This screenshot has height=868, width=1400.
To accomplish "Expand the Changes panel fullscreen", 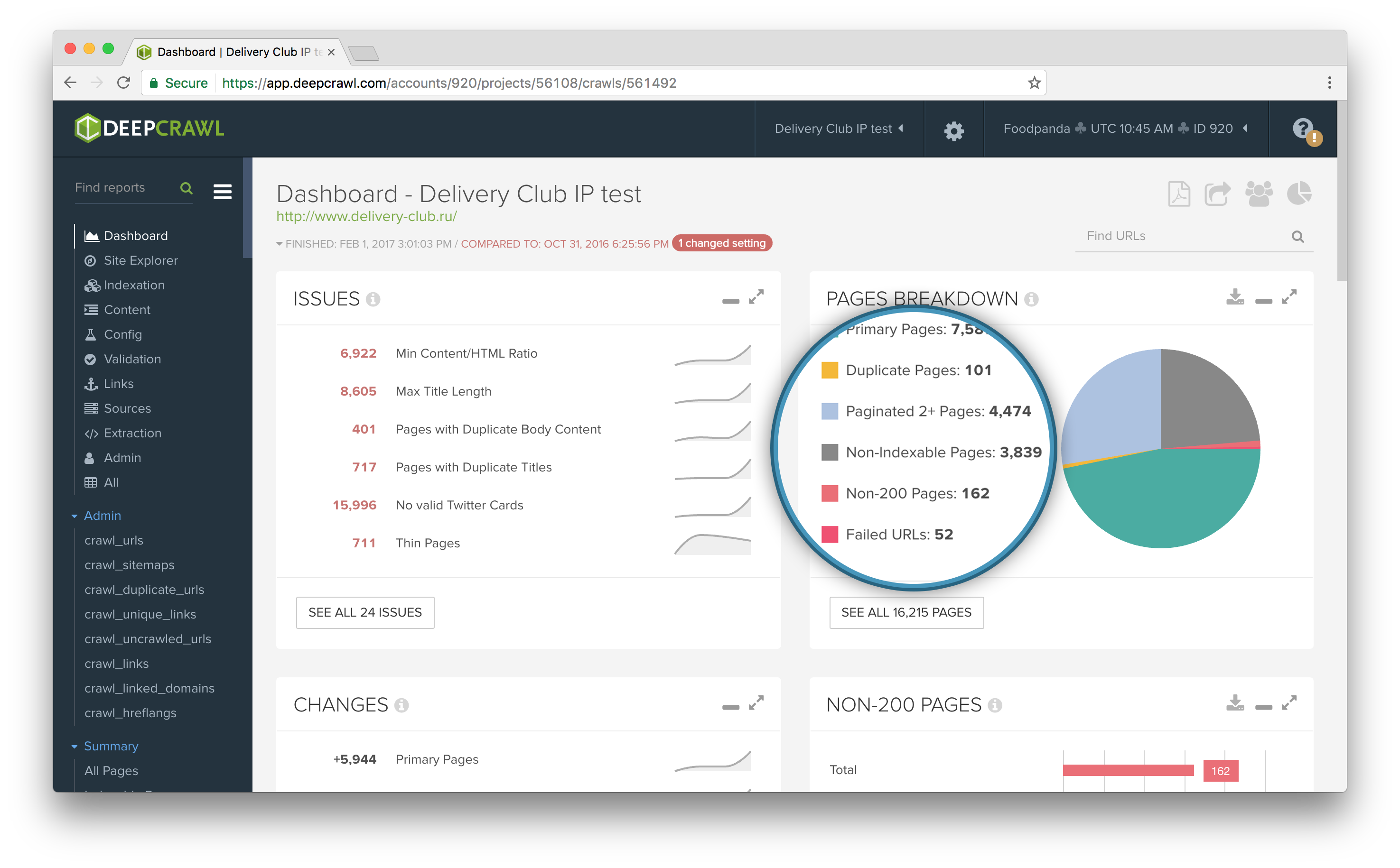I will [756, 702].
